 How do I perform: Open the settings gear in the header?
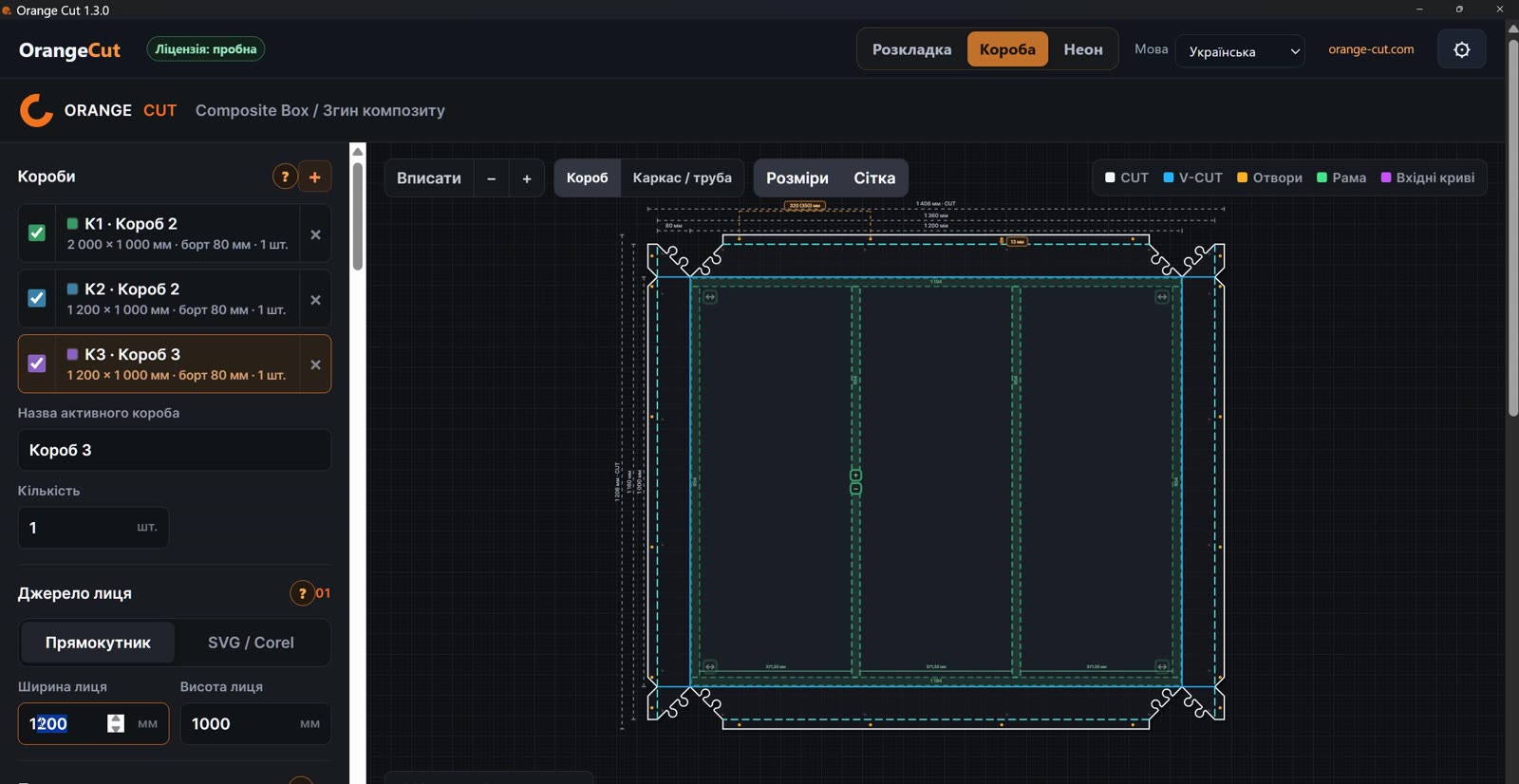1462,49
